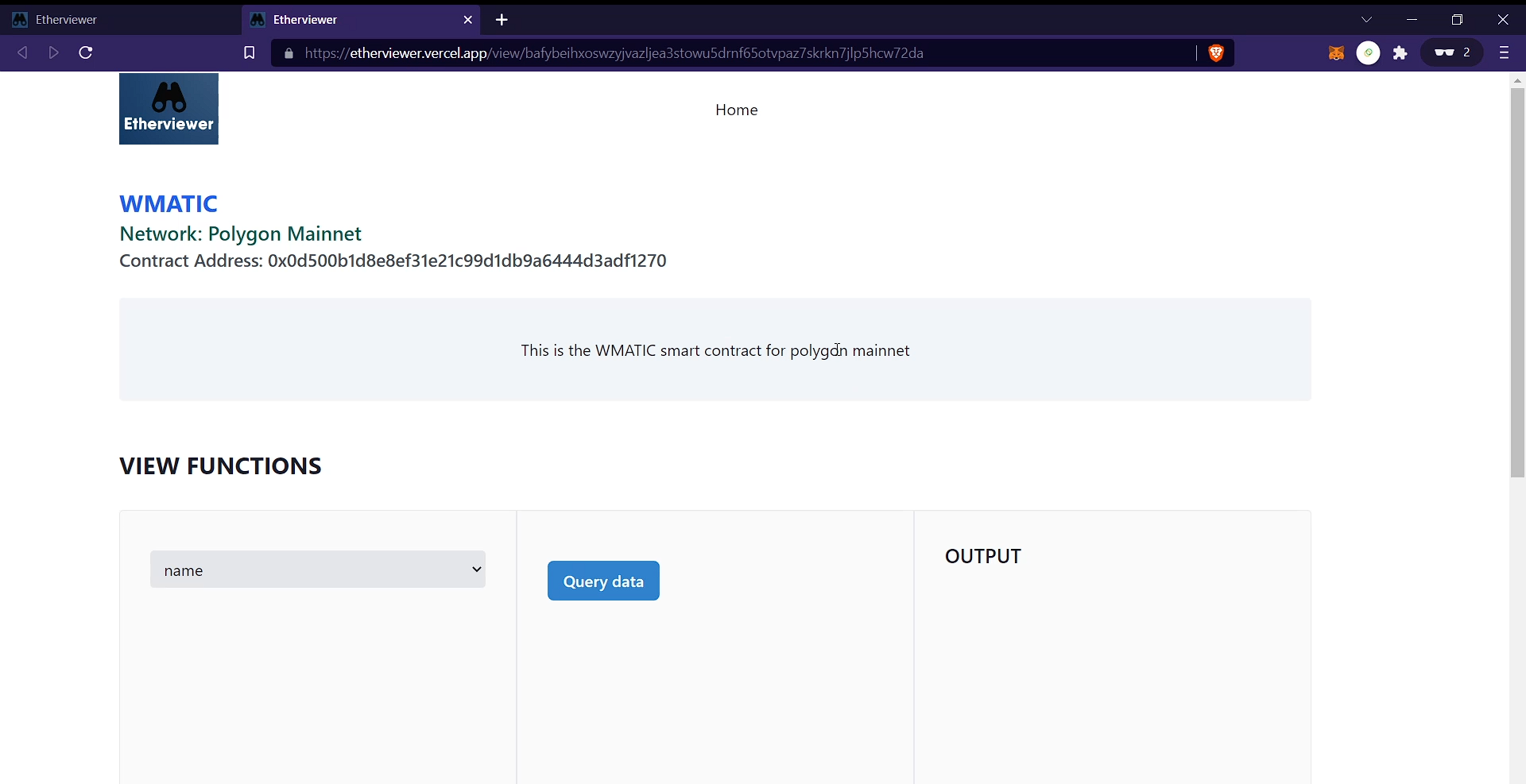This screenshot has height=784, width=1526.
Task: Reload the current page
Action: coord(86,52)
